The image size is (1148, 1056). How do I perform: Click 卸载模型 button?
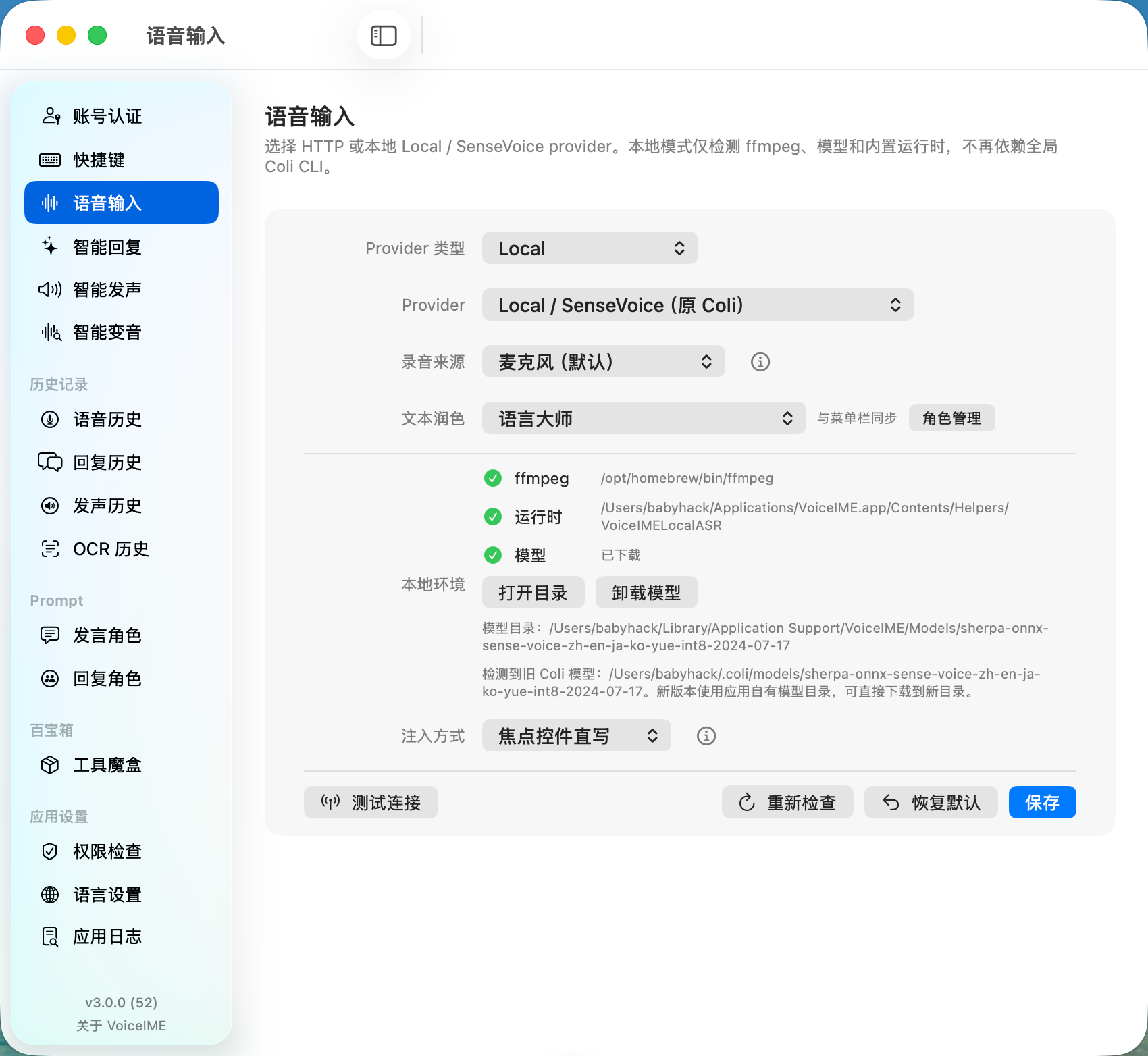tap(647, 593)
